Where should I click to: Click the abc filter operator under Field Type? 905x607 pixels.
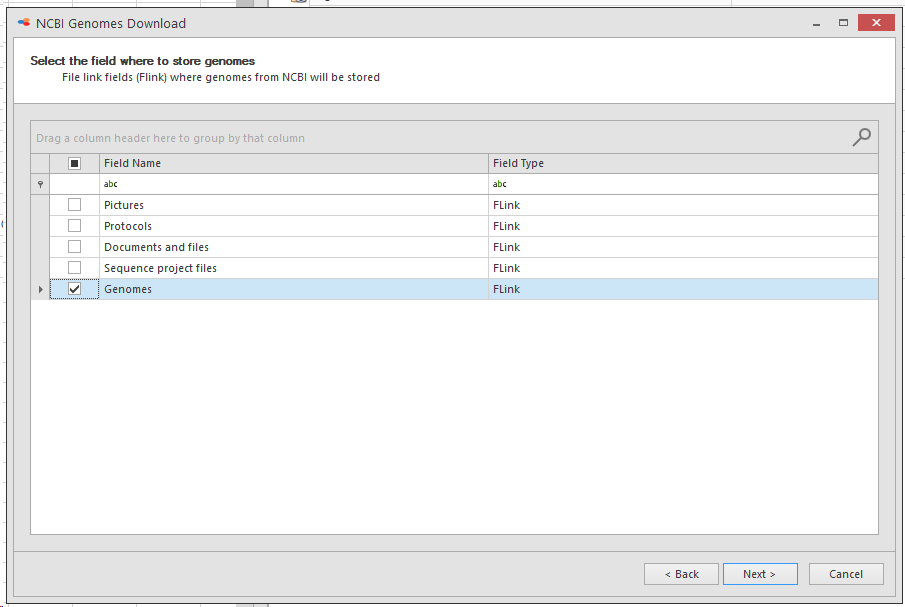coord(499,184)
